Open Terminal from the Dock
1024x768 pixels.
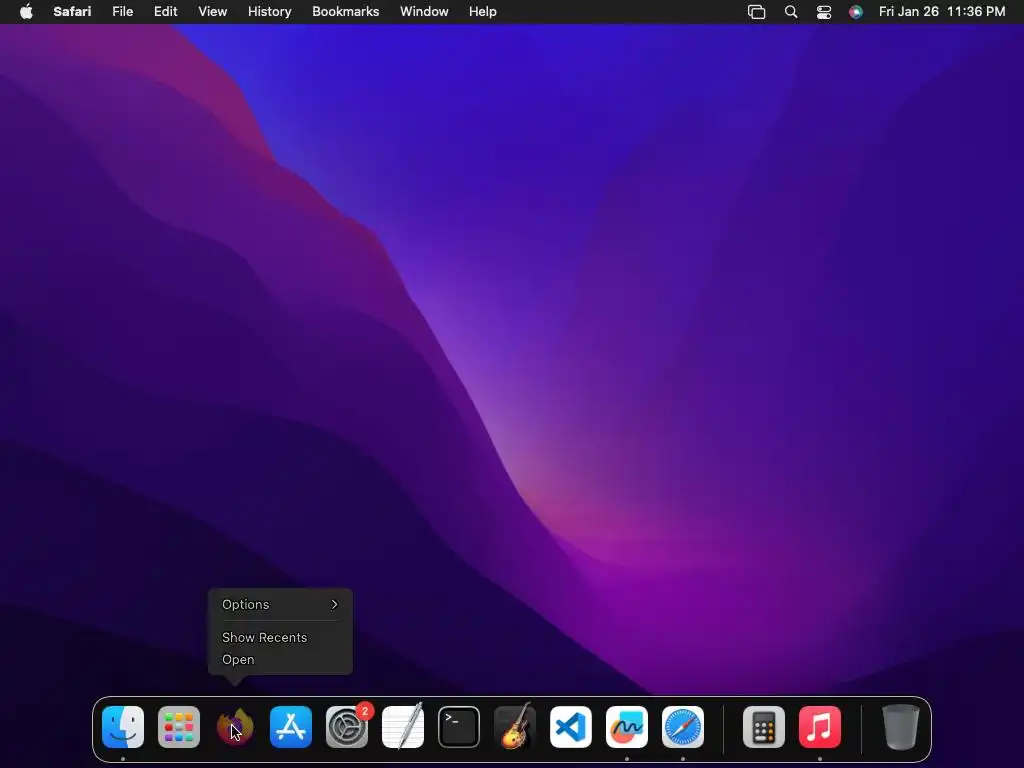458,727
